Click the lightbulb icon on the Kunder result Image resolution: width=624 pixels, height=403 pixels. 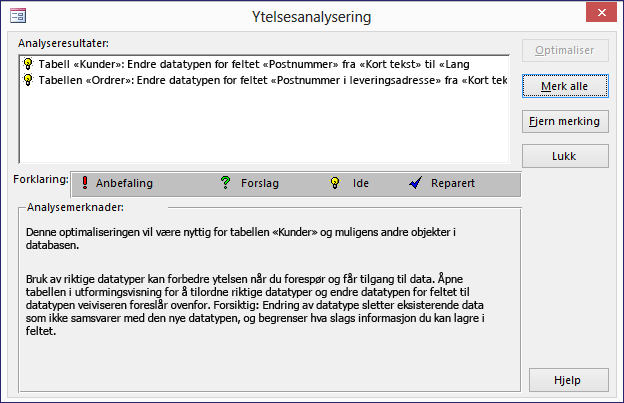[28, 64]
